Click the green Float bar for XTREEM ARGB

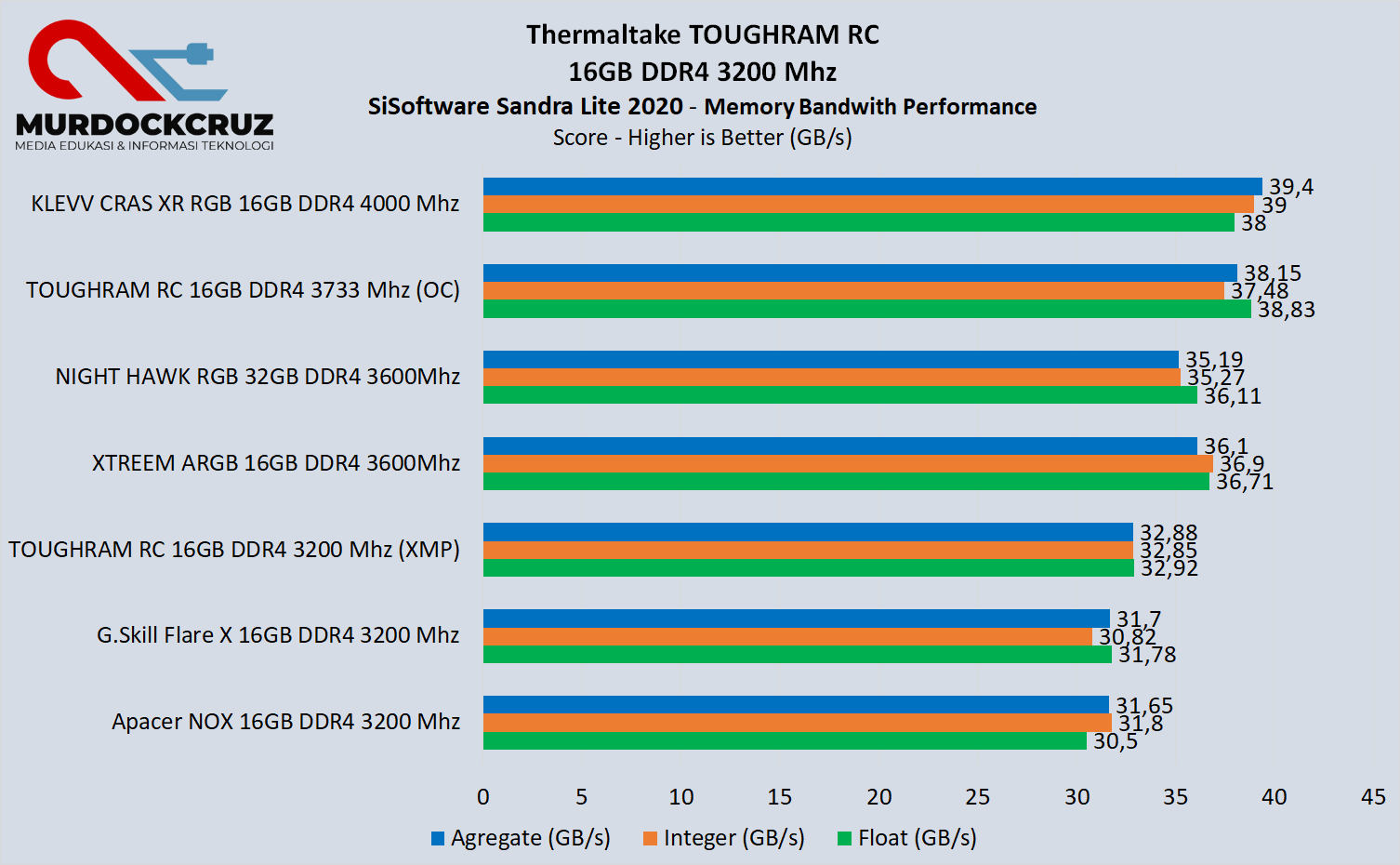tap(846, 482)
